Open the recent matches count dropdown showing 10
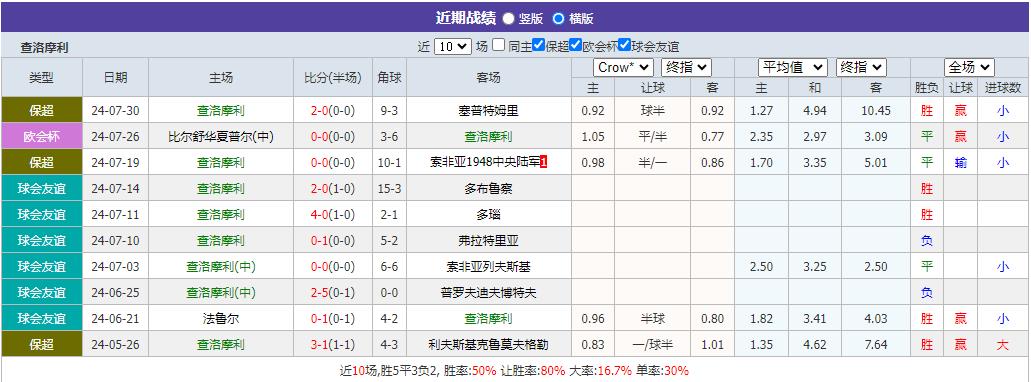Image resolution: width=1031 pixels, height=382 pixels. click(x=452, y=47)
